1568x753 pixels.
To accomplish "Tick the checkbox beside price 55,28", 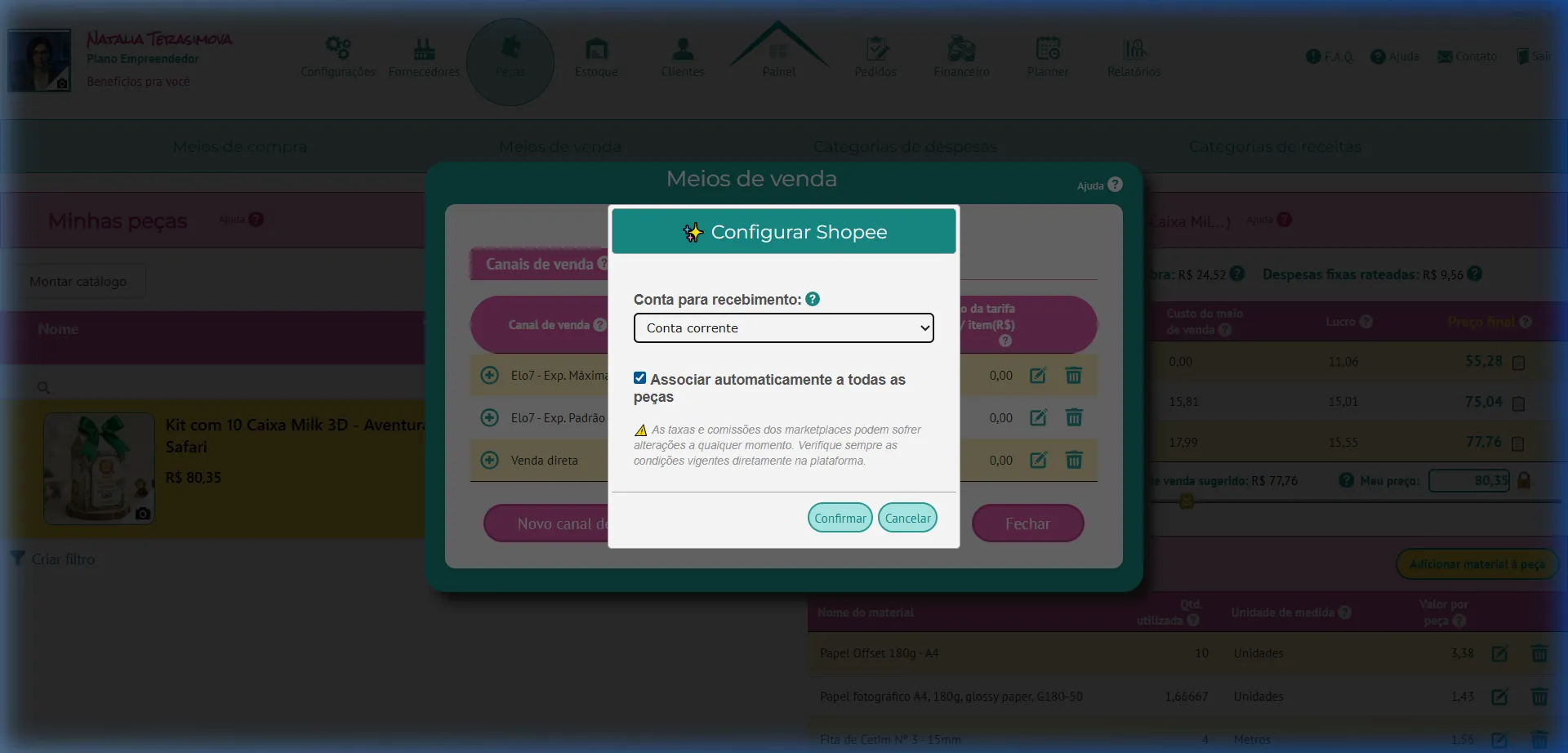I will [x=1518, y=363].
